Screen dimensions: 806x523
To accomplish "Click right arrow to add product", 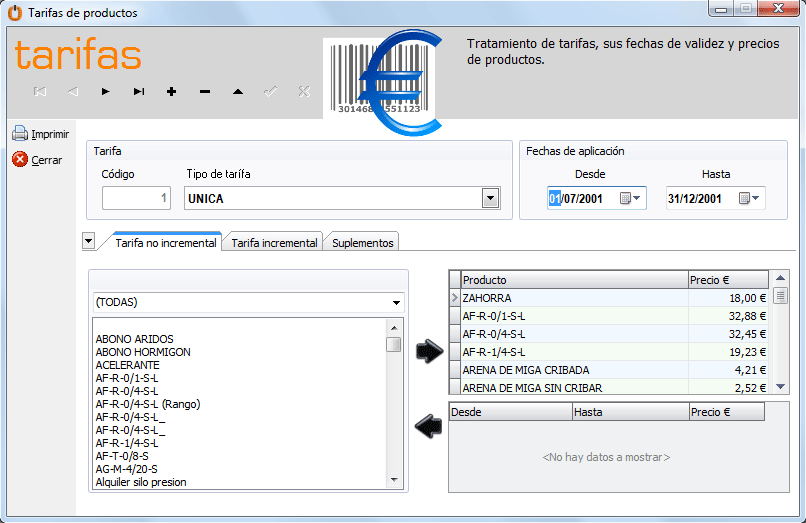I will click(429, 351).
